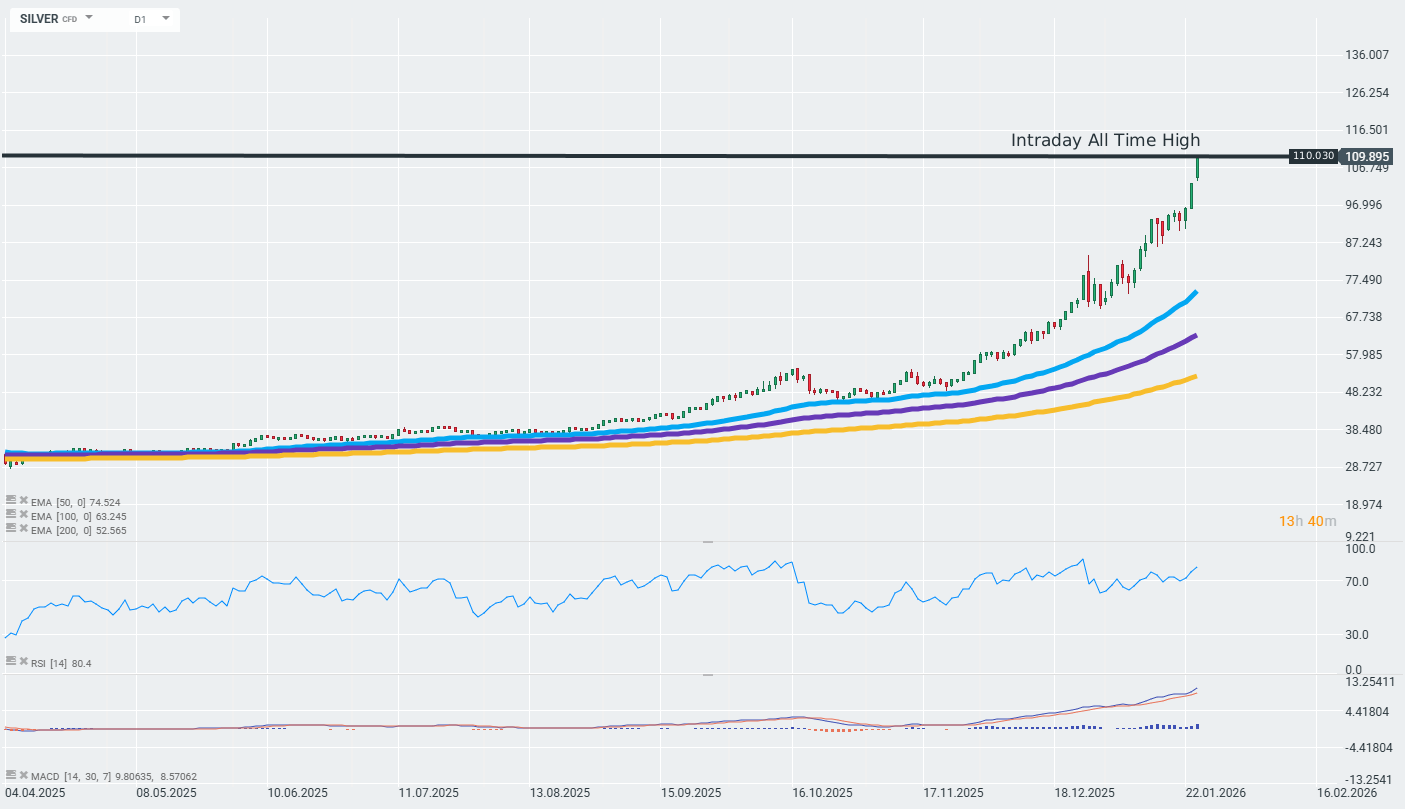Click the 16.02.2026 date on time axis
Image resolution: width=1405 pixels, height=809 pixels.
1346,793
